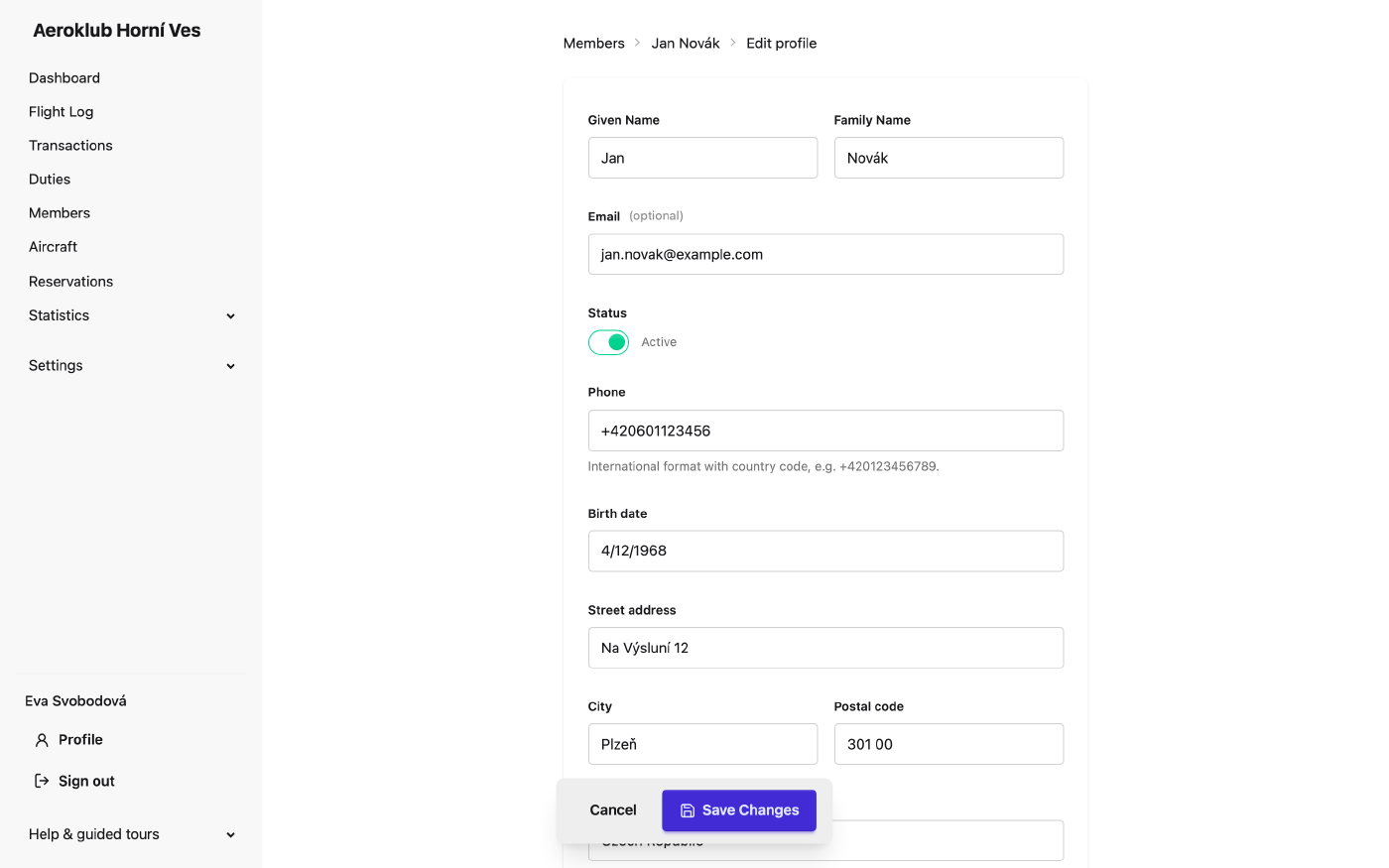The height and width of the screenshot is (868, 1389).
Task: Click the City field containing Plzeň
Action: coord(702,744)
